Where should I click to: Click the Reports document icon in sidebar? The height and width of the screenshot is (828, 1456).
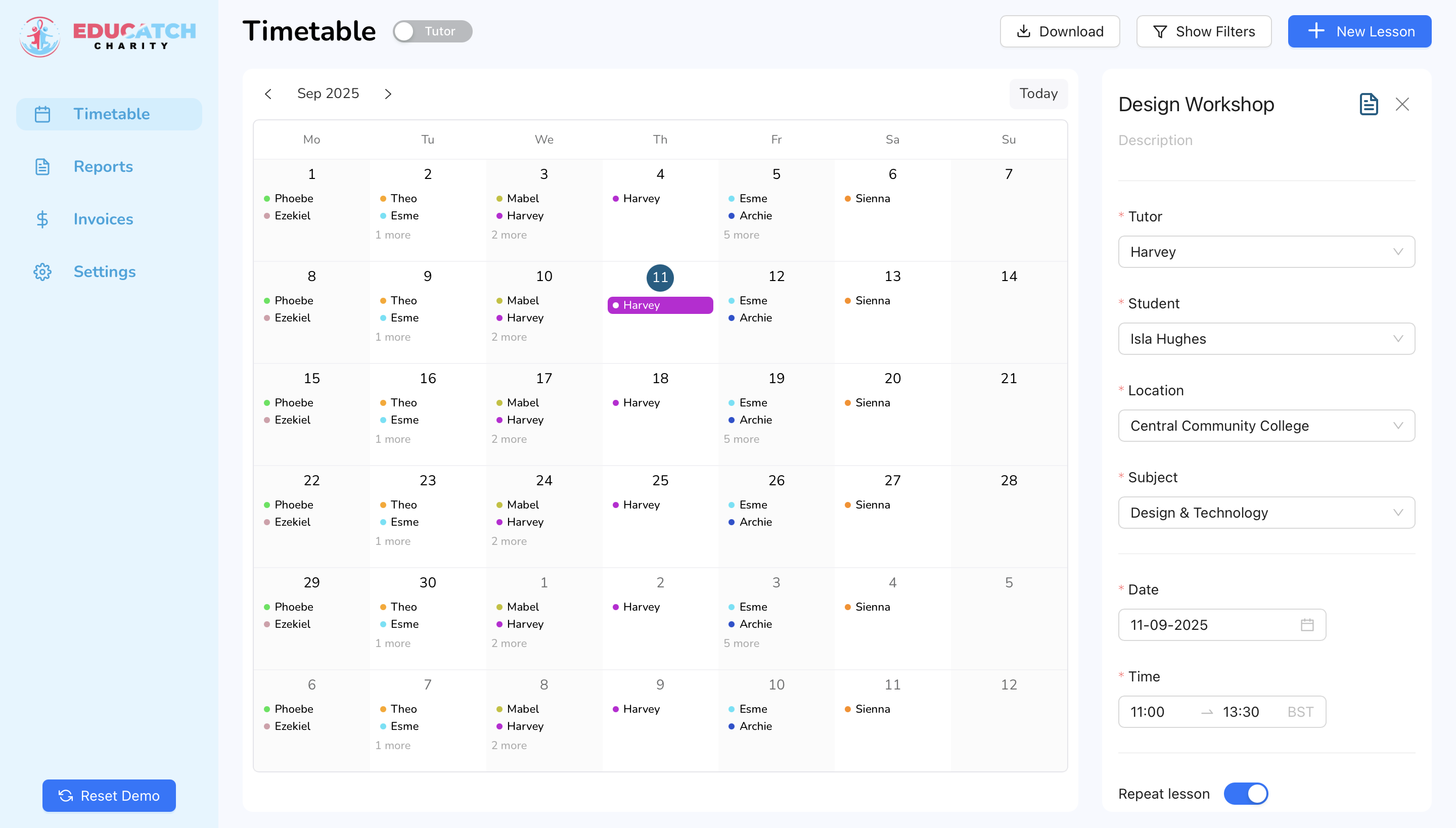[42, 167]
